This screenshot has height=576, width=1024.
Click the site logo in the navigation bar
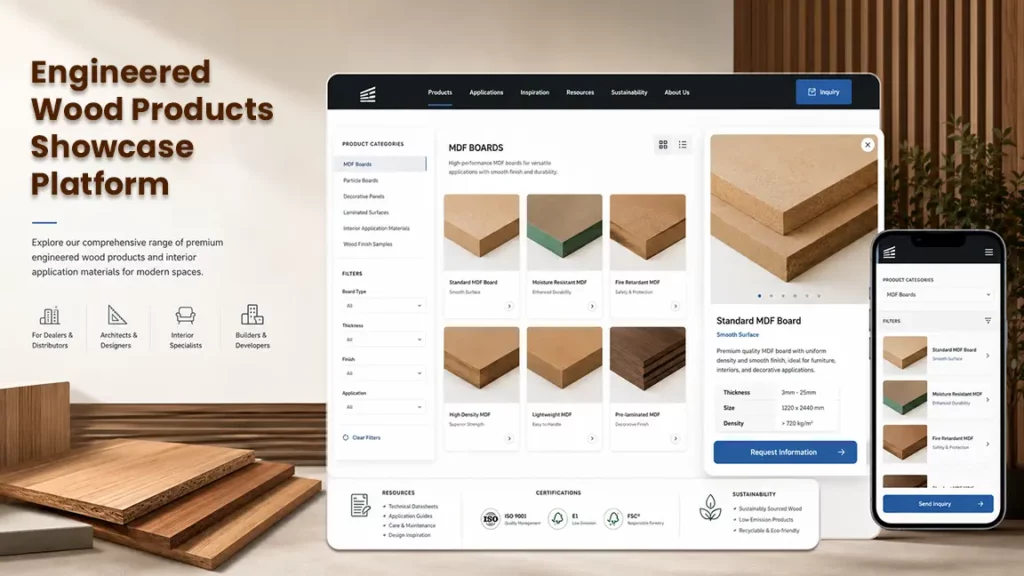coord(368,94)
